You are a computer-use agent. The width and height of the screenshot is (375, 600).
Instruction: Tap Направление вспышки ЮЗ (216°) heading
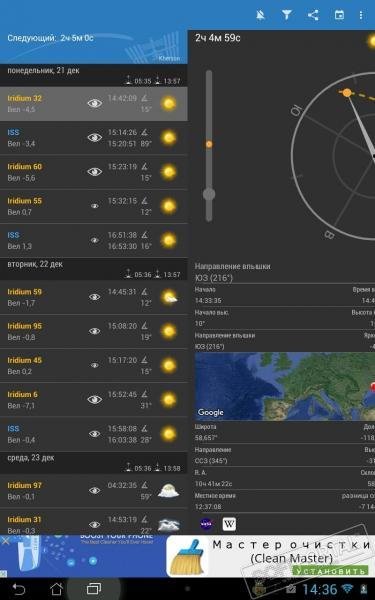tap(233, 272)
